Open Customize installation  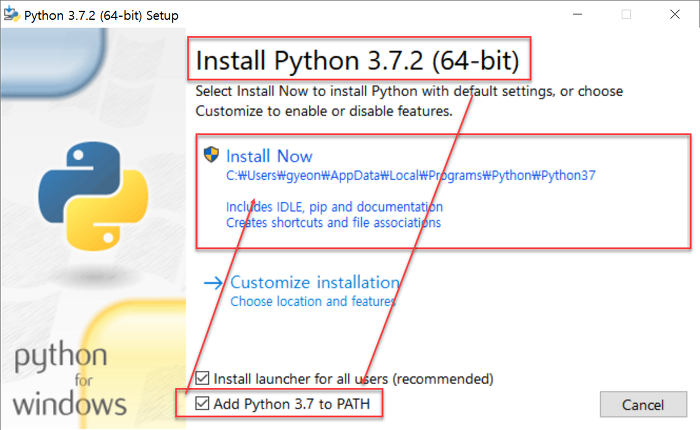coord(315,282)
